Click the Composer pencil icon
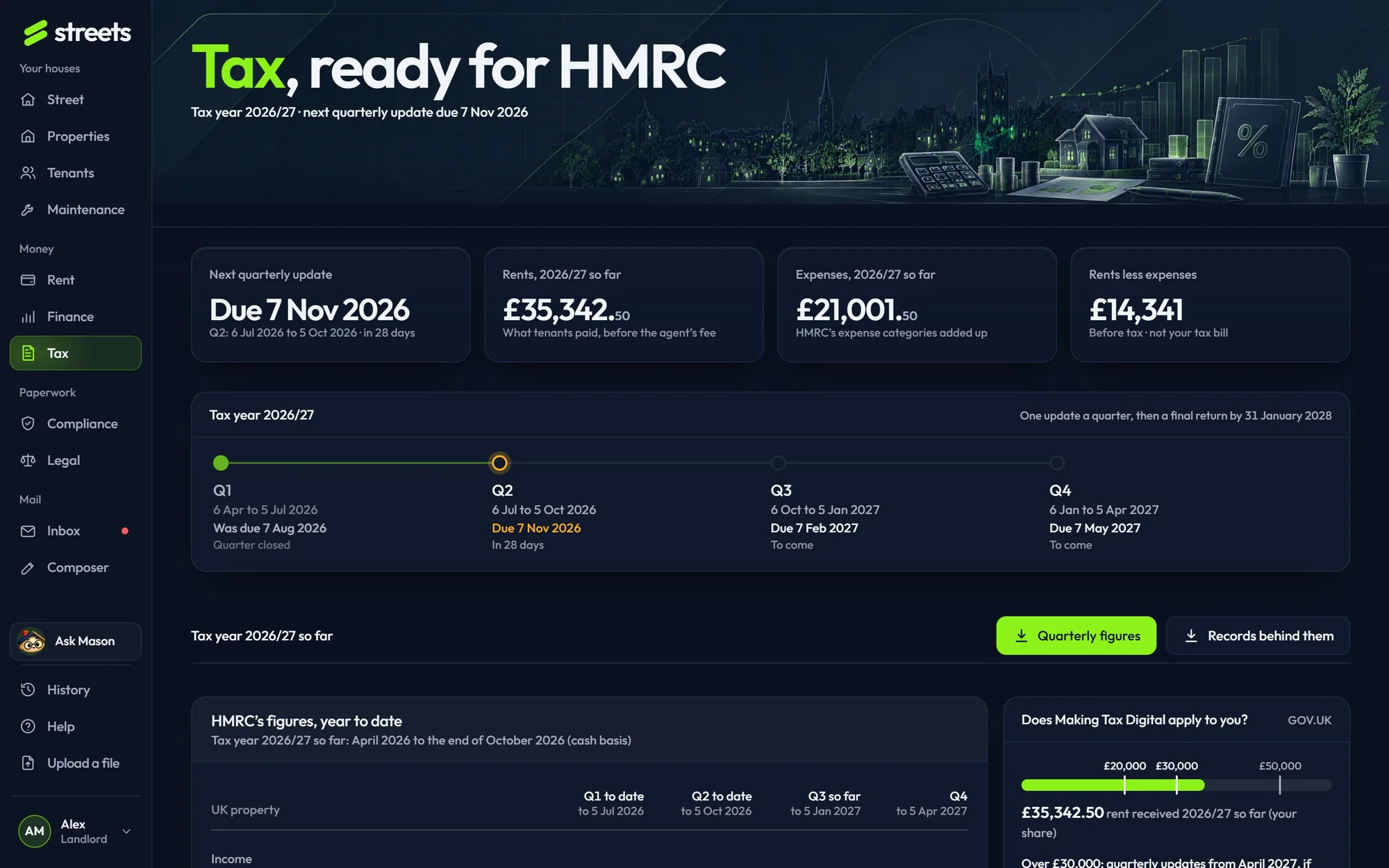 point(28,568)
